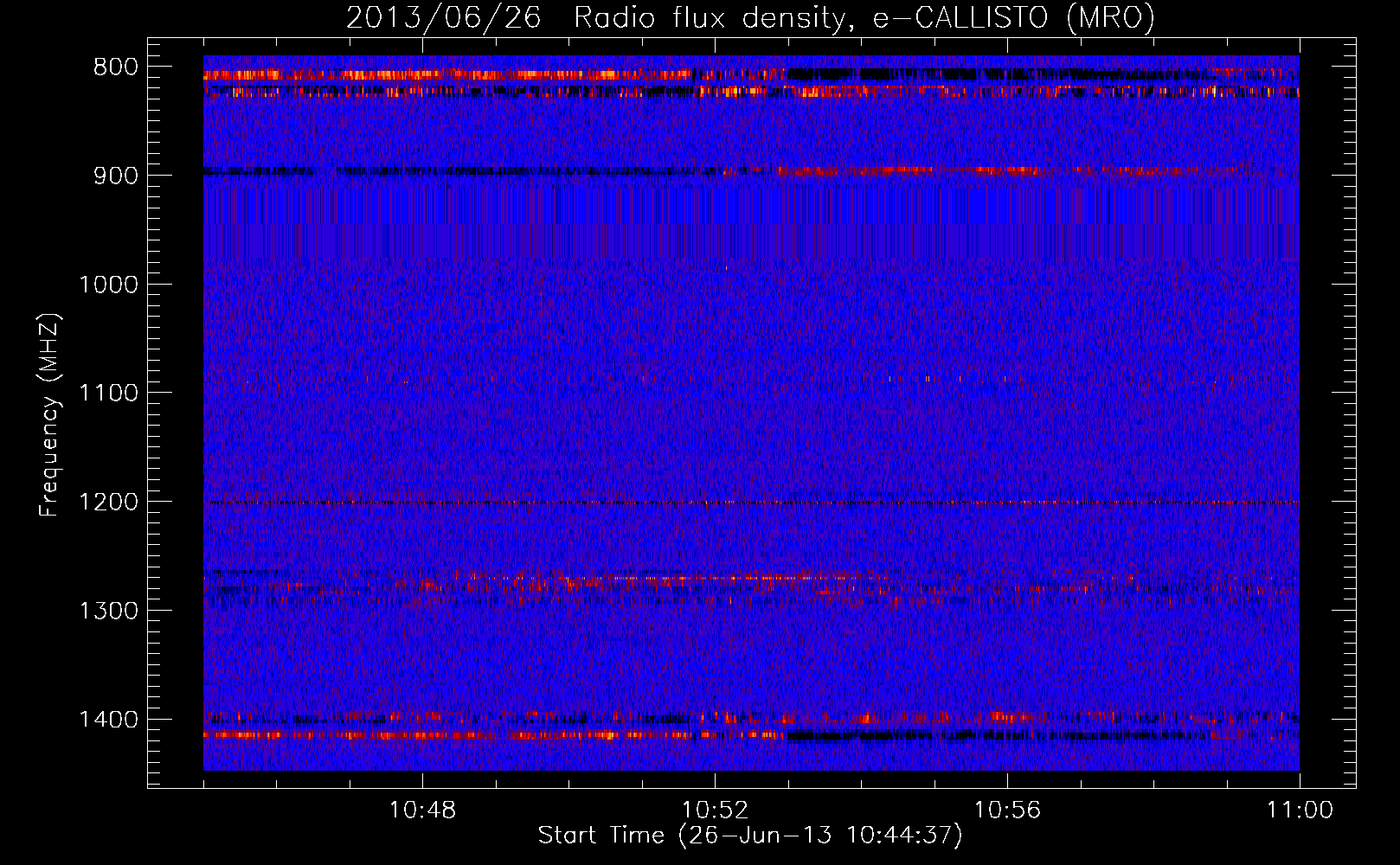
Task: Click the 800 frequency axis label
Action: point(116,67)
